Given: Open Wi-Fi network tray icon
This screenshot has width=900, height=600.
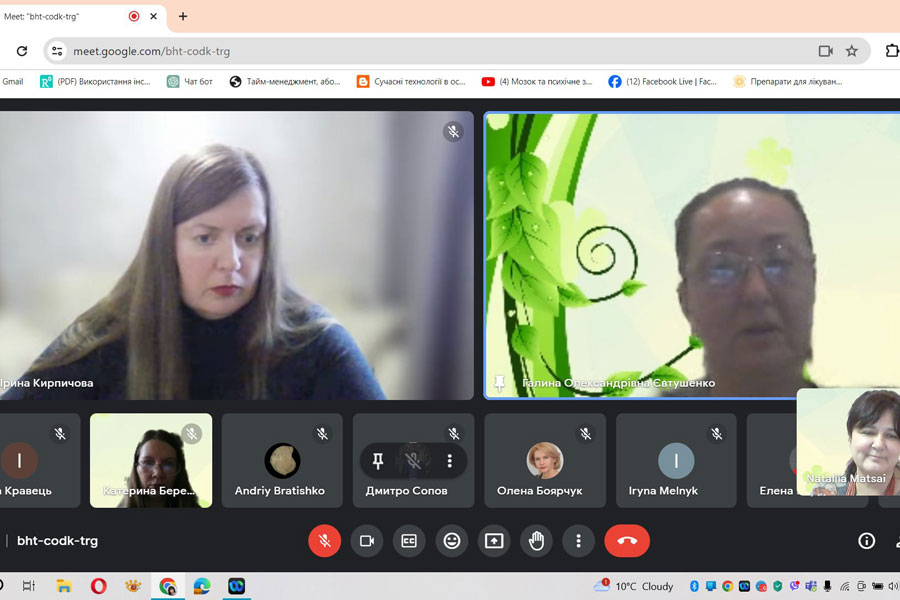Looking at the screenshot, I should [x=845, y=586].
